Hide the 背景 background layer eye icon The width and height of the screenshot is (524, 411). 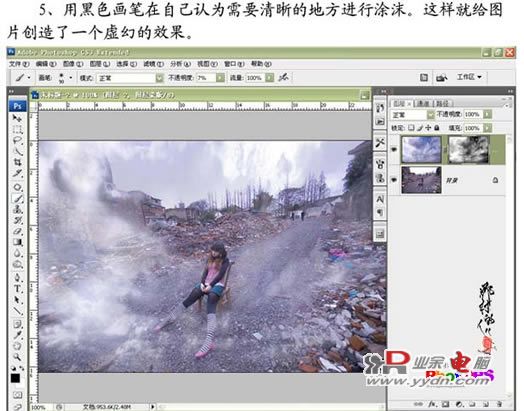point(394,180)
